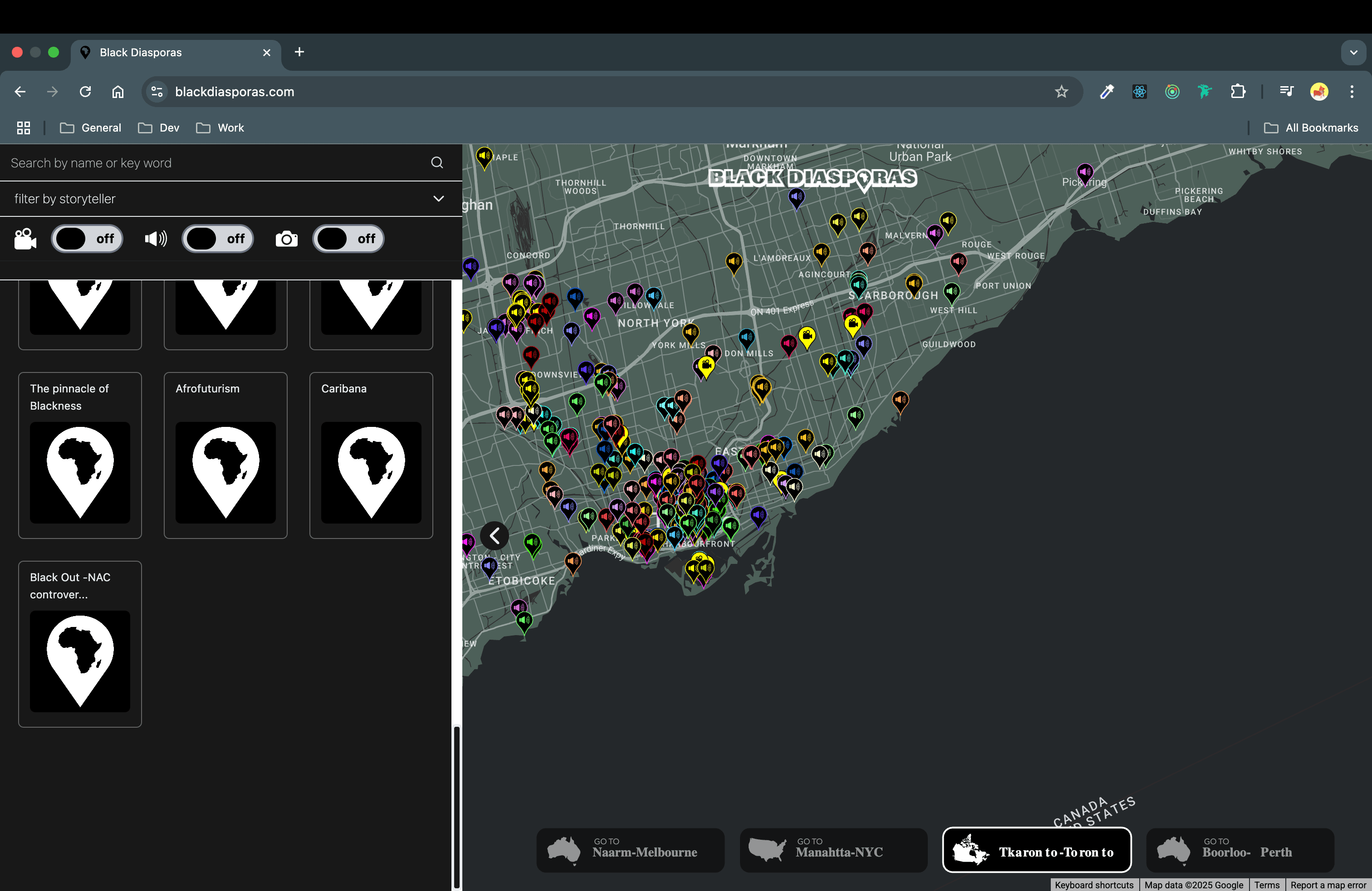
Task: Open the Afrofuturism story card
Action: click(225, 455)
